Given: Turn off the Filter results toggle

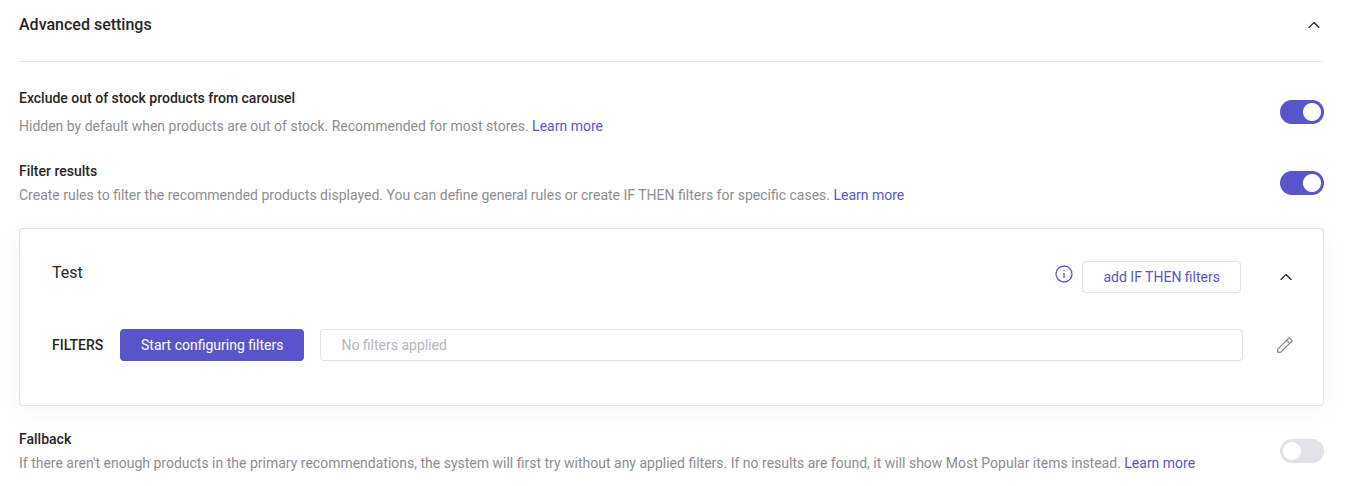Looking at the screenshot, I should click(x=1301, y=183).
